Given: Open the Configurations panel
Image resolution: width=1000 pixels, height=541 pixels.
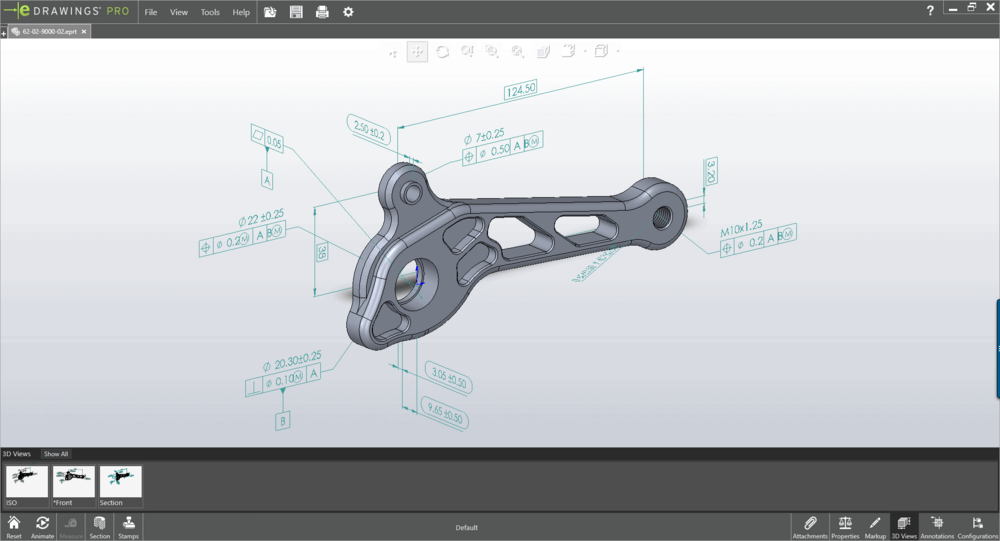Looking at the screenshot, I should 978,527.
